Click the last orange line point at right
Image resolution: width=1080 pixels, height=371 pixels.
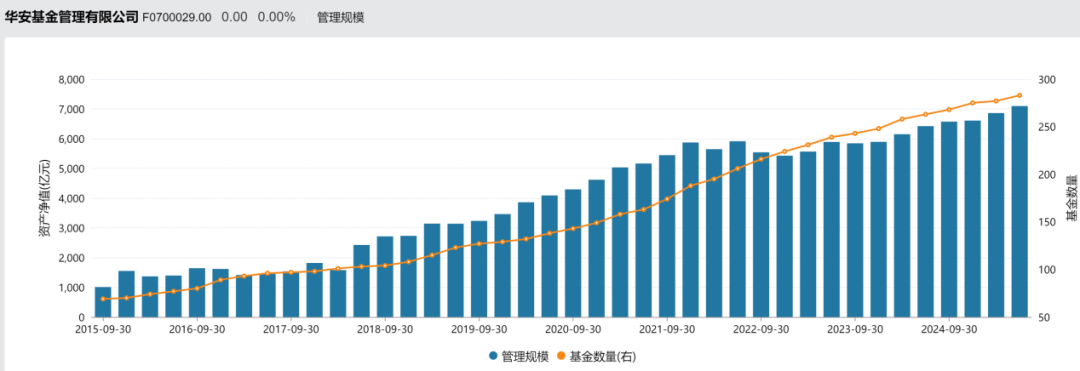pos(1019,96)
